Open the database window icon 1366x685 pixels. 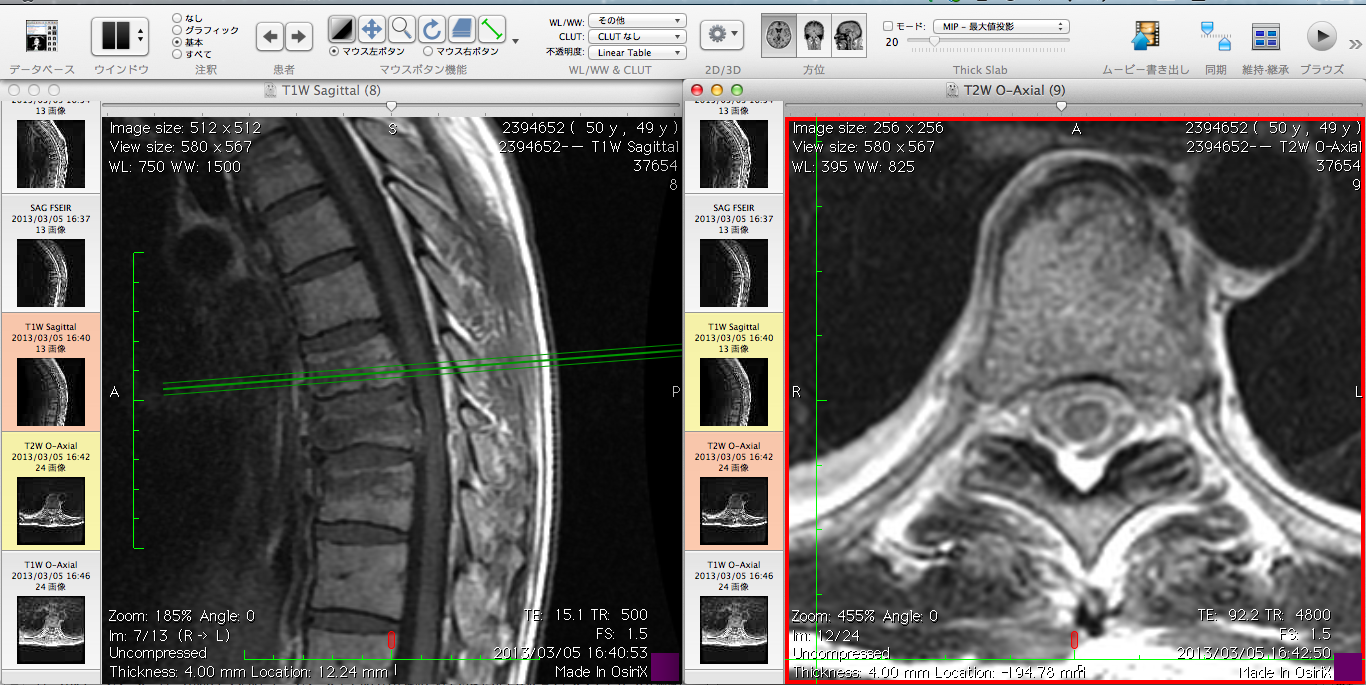click(x=41, y=36)
